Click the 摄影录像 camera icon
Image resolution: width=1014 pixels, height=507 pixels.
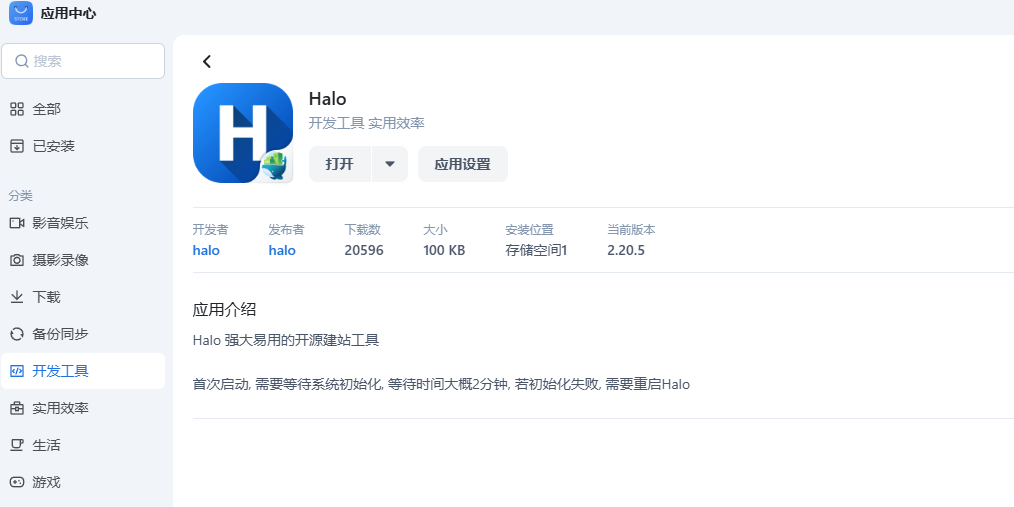(x=17, y=260)
